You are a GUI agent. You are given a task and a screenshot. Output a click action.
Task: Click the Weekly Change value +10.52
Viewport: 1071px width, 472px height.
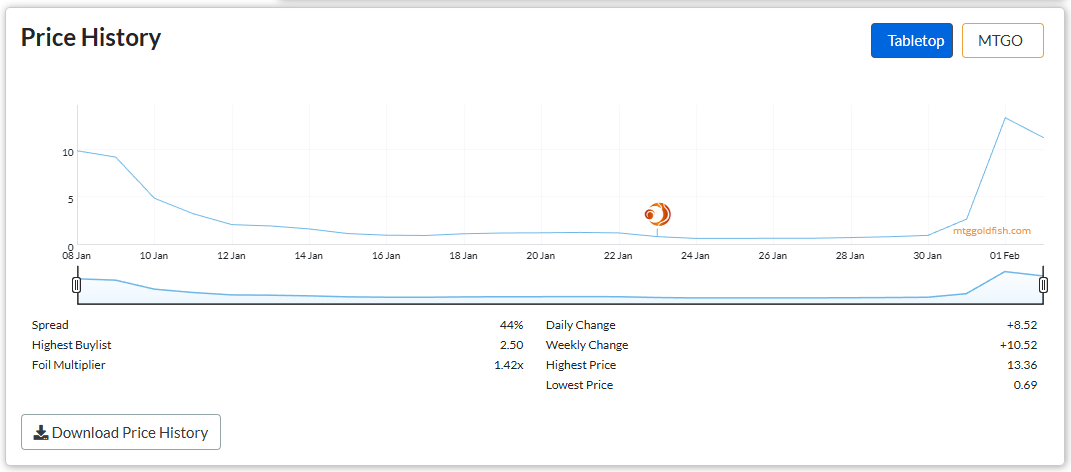[1020, 345]
